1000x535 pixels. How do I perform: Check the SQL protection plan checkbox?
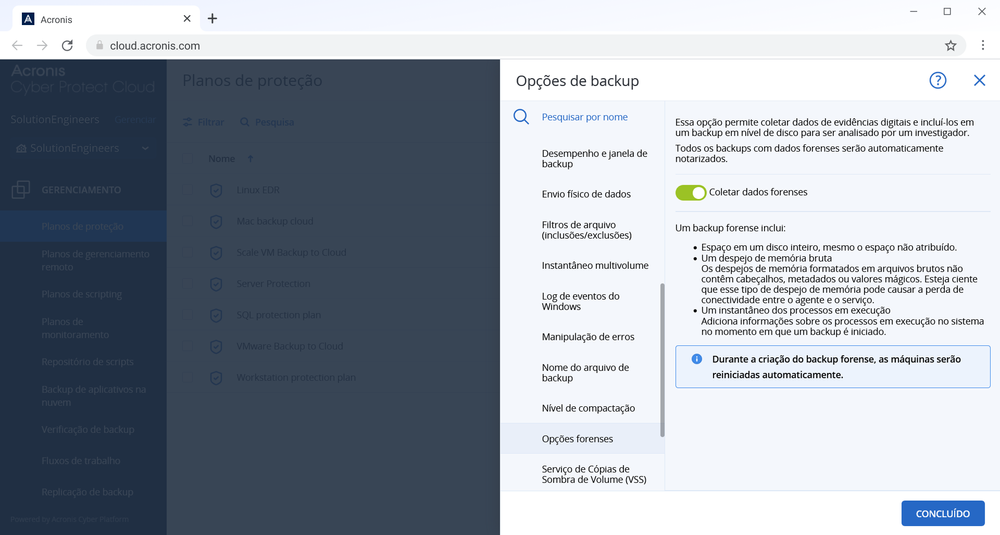tap(188, 315)
